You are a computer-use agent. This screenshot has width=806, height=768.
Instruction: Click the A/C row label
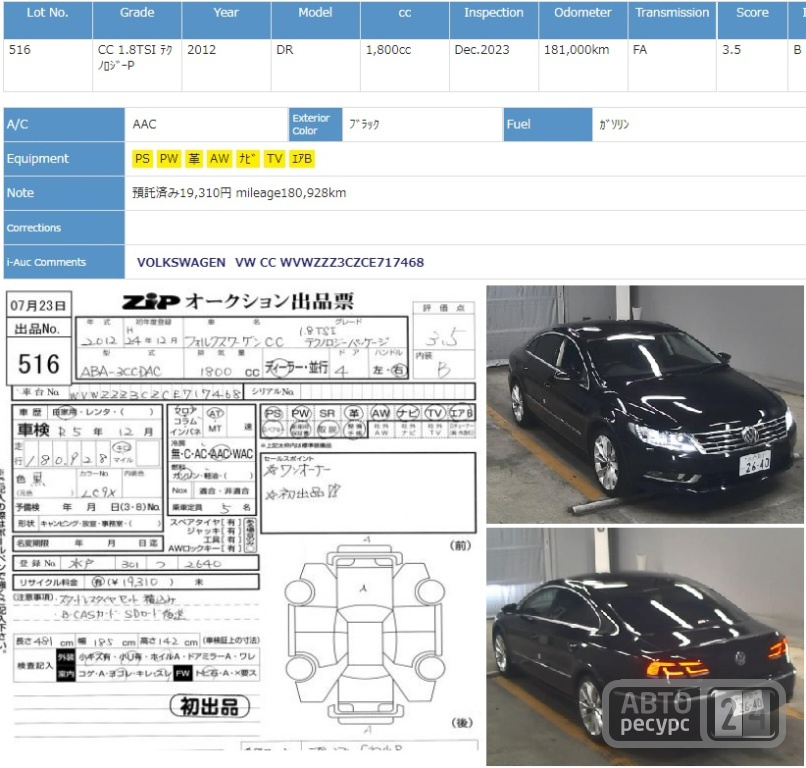click(64, 124)
